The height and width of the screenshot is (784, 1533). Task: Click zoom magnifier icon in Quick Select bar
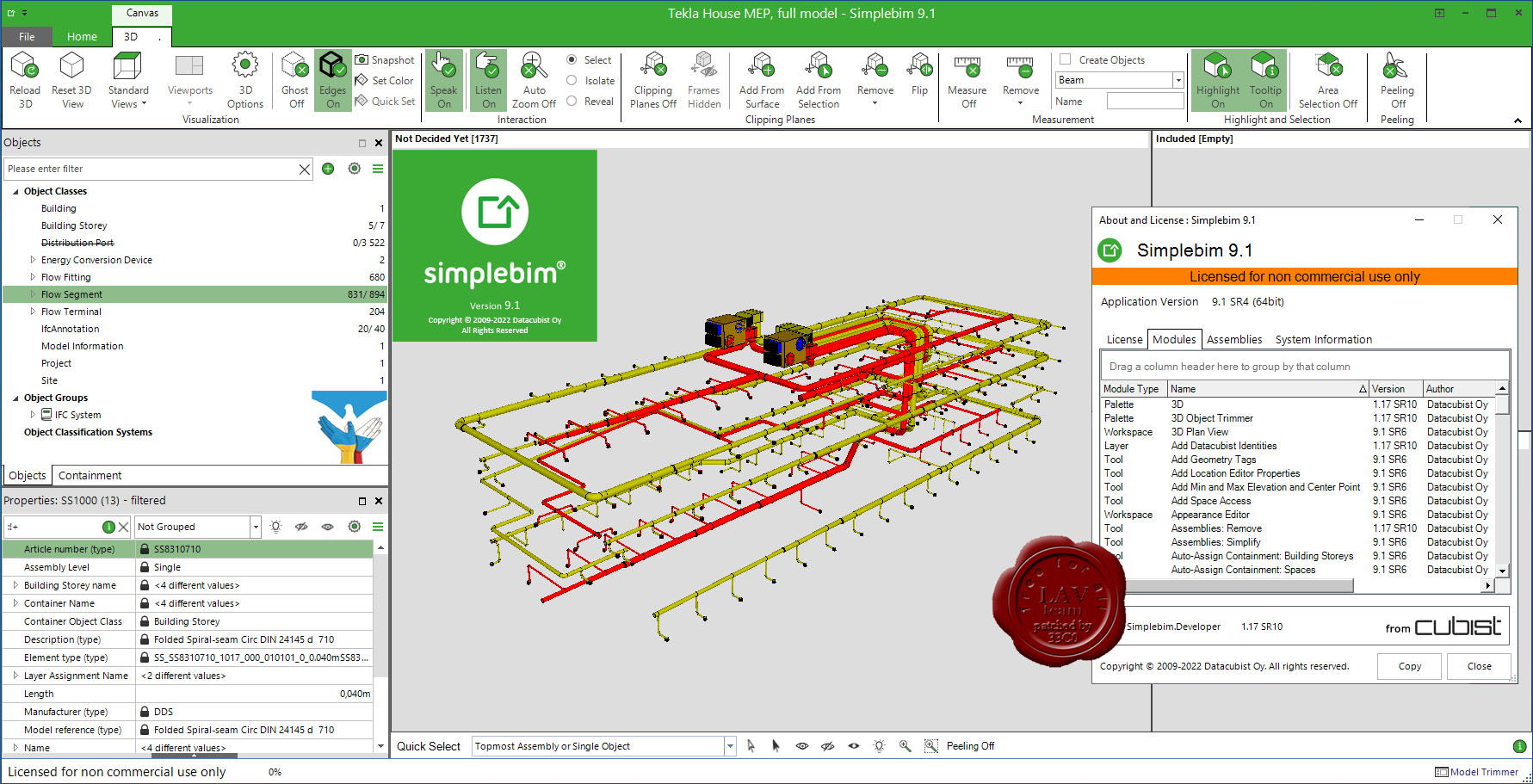click(x=905, y=746)
